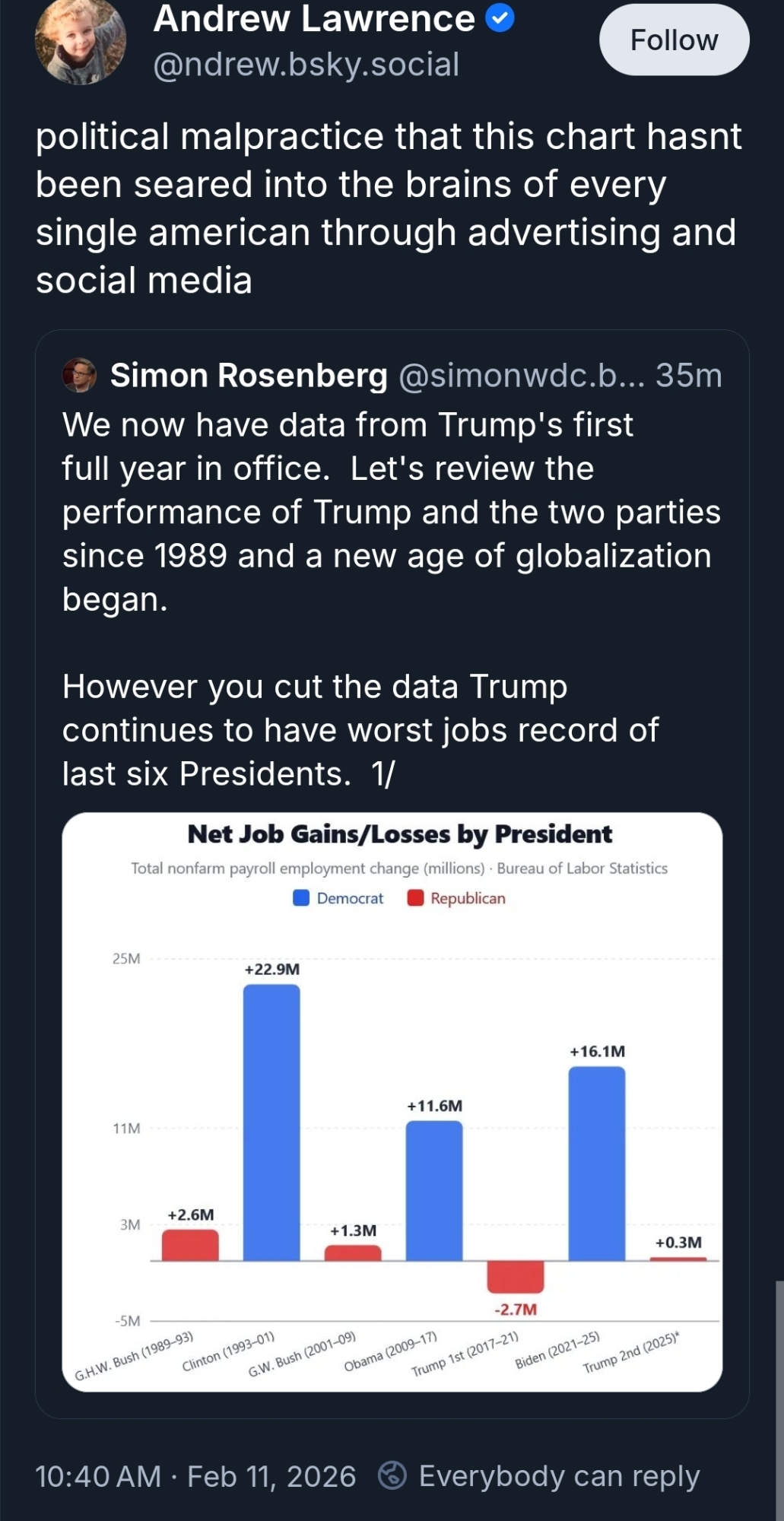Click the post date Feb 11, 2026

pos(271,1476)
